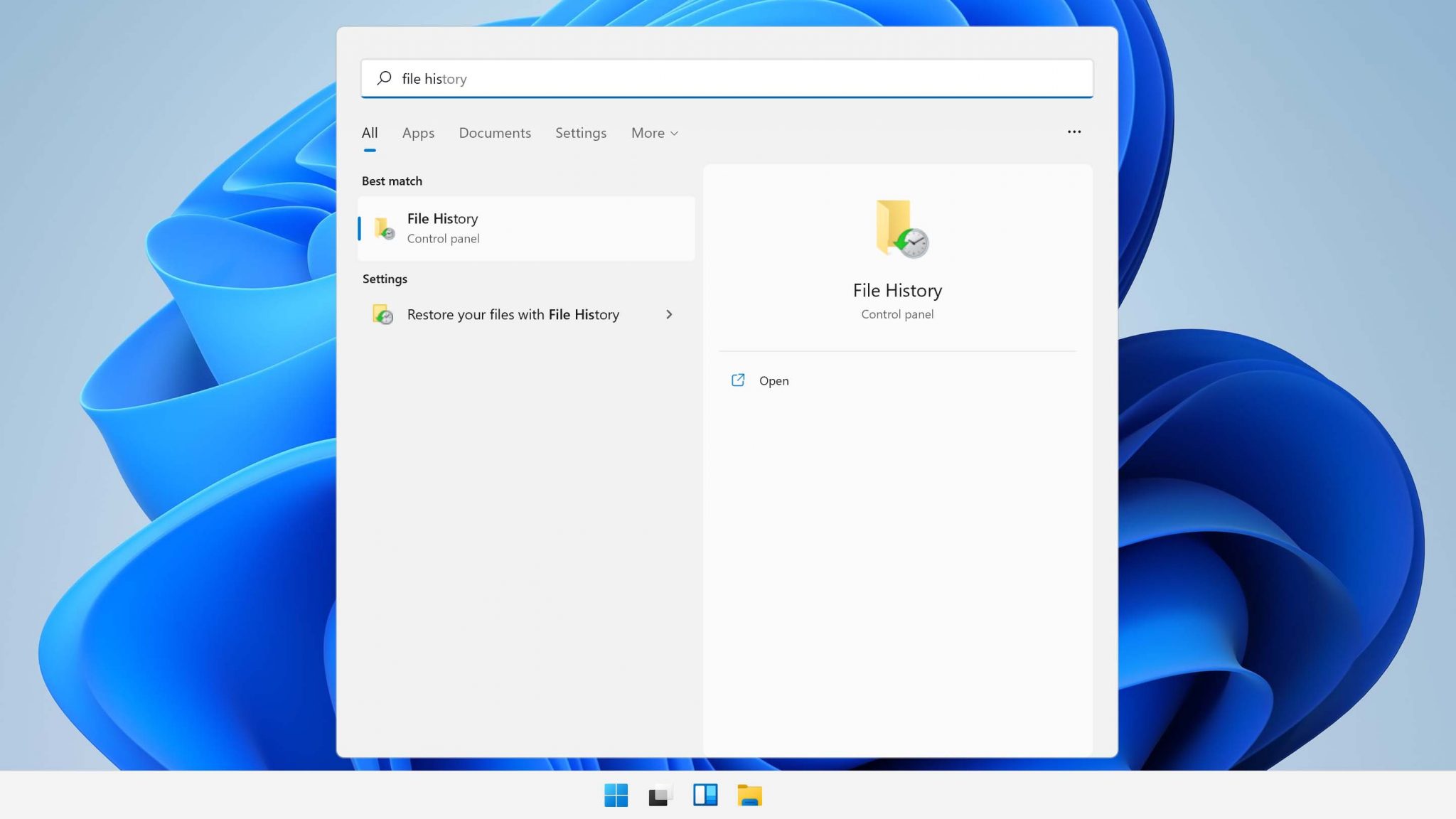Click the chevron next to Restore your files
Image resolution: width=1456 pixels, height=819 pixels.
[x=668, y=314]
